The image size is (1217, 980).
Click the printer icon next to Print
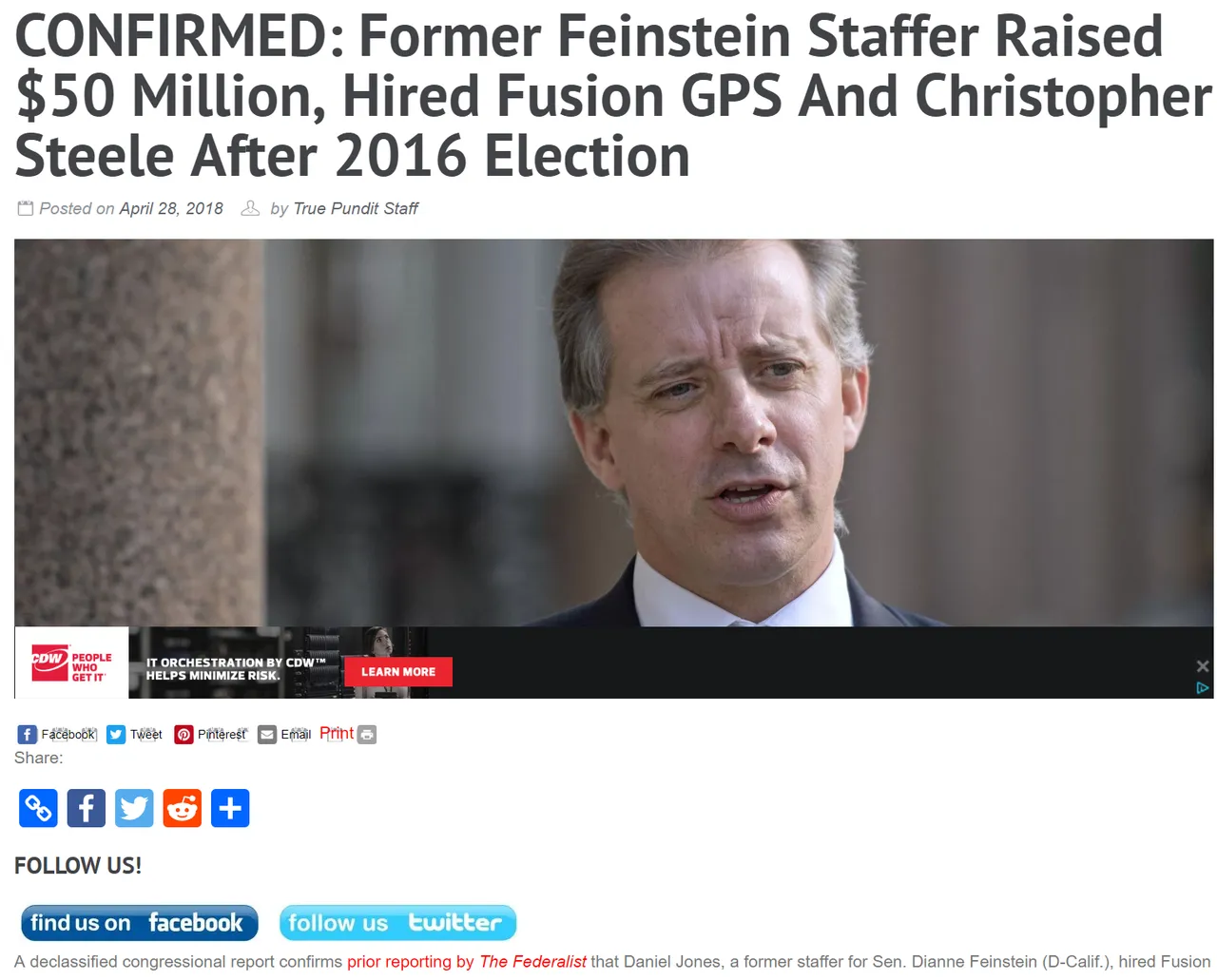(367, 735)
